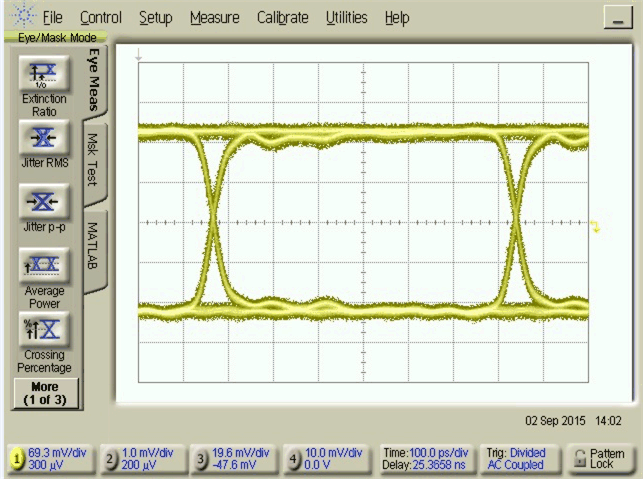Switch to the Msk Test tab

tap(94, 161)
